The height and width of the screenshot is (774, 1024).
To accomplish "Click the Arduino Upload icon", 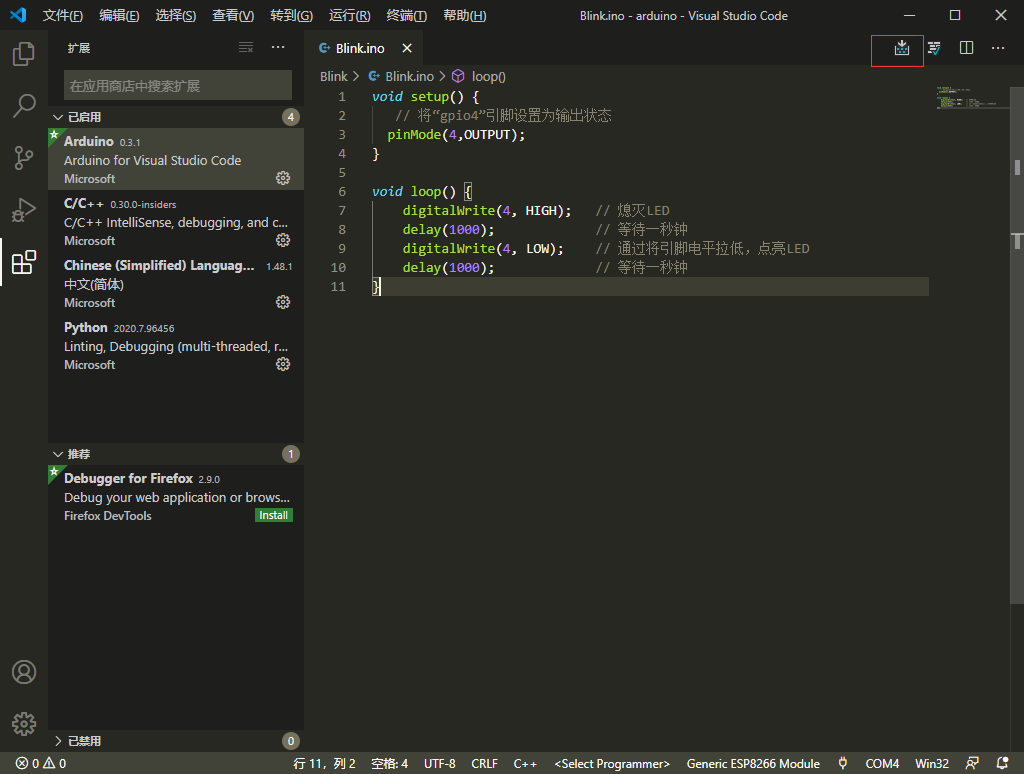I will coord(901,48).
